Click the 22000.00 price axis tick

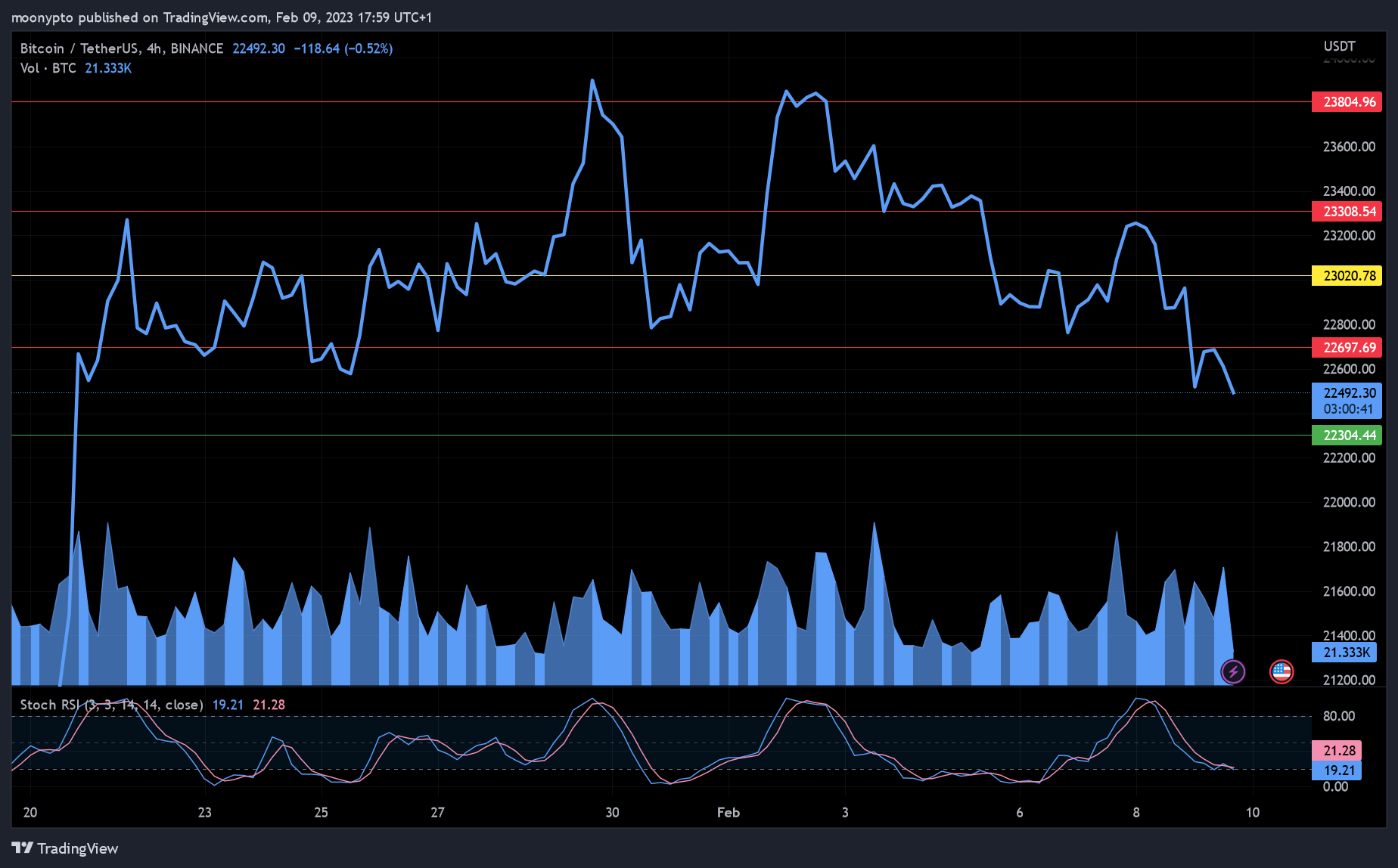1349,503
